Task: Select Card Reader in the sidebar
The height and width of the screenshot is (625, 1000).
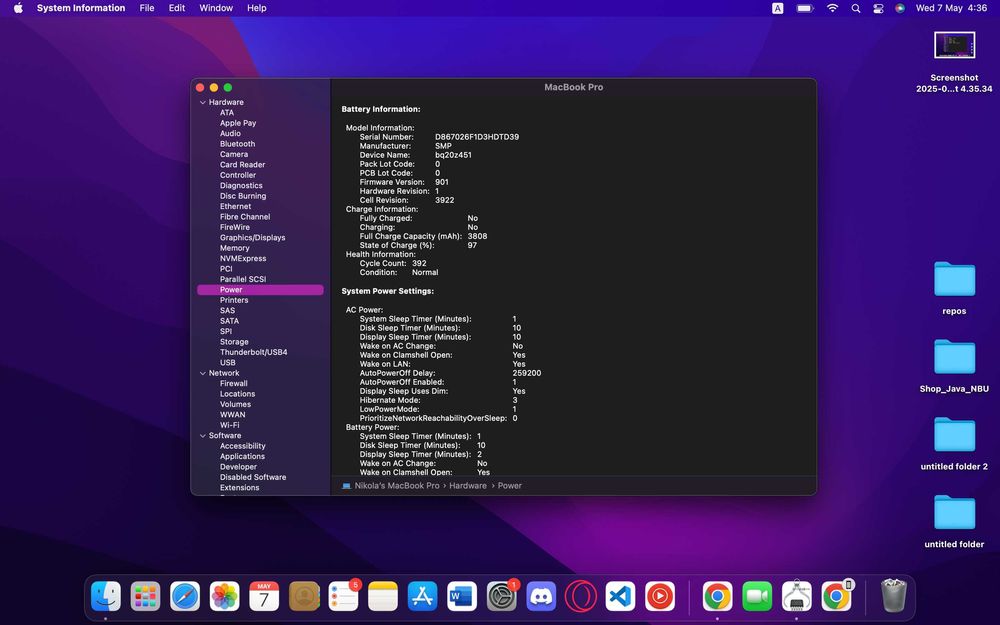Action: [242, 165]
